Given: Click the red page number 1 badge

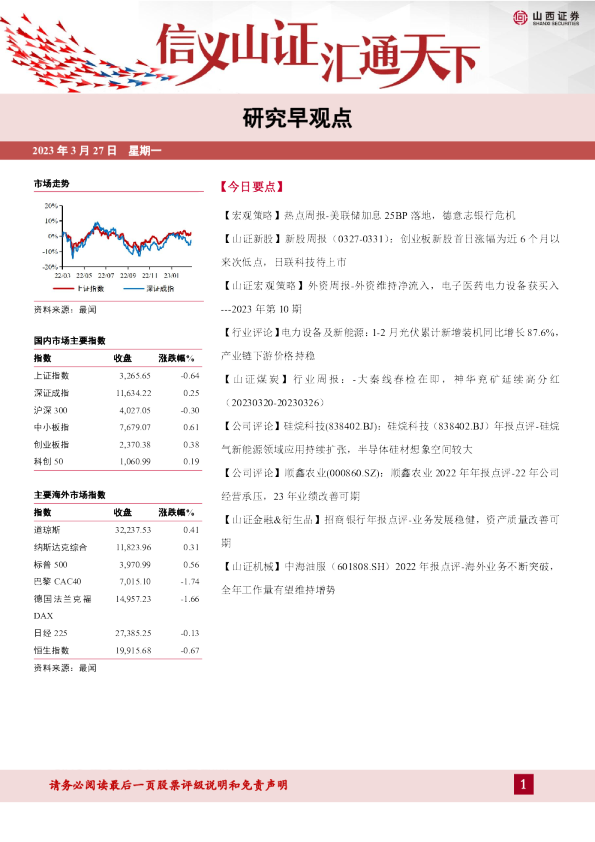Looking at the screenshot, I should [x=524, y=785].
